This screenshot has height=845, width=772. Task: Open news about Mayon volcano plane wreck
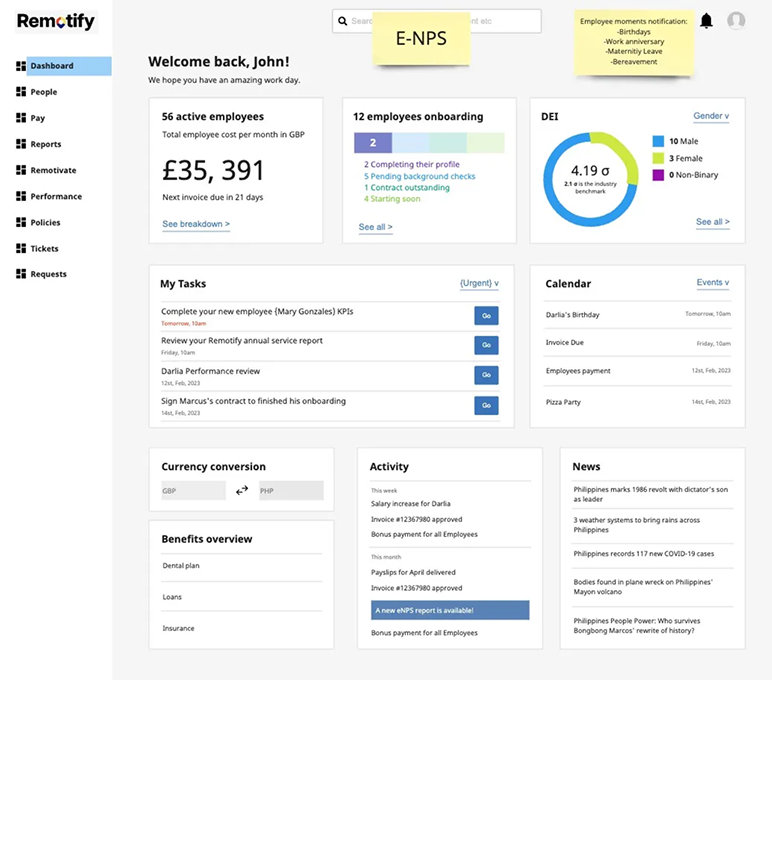(x=643, y=587)
